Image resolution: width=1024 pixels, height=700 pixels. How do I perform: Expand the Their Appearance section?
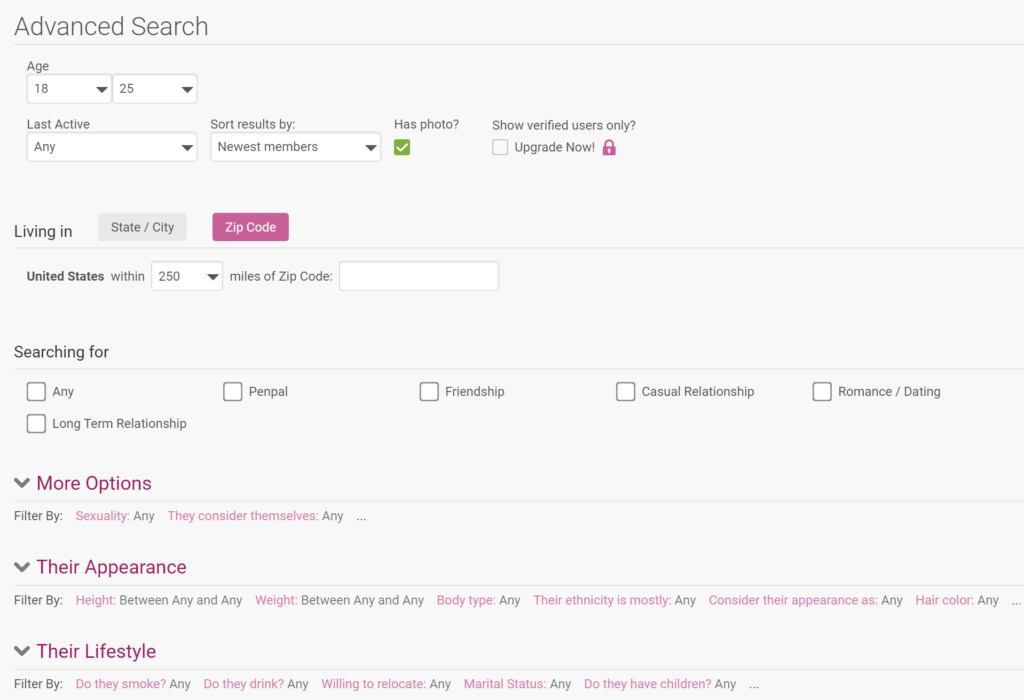pyautogui.click(x=101, y=567)
